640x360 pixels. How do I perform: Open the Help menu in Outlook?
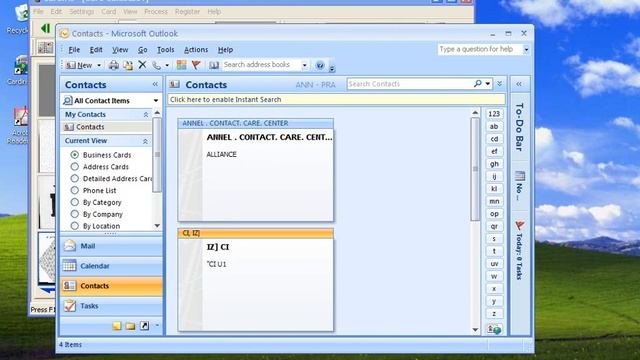225,50
